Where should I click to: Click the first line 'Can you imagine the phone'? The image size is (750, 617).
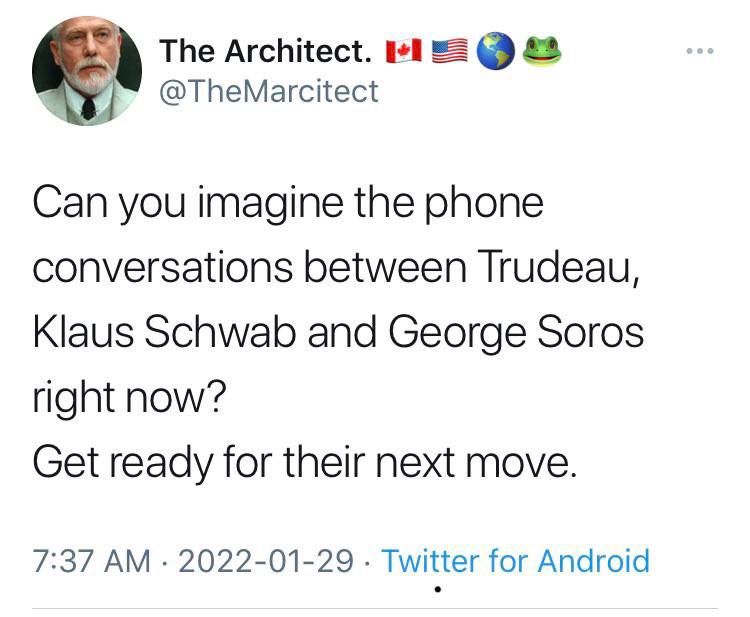[288, 204]
